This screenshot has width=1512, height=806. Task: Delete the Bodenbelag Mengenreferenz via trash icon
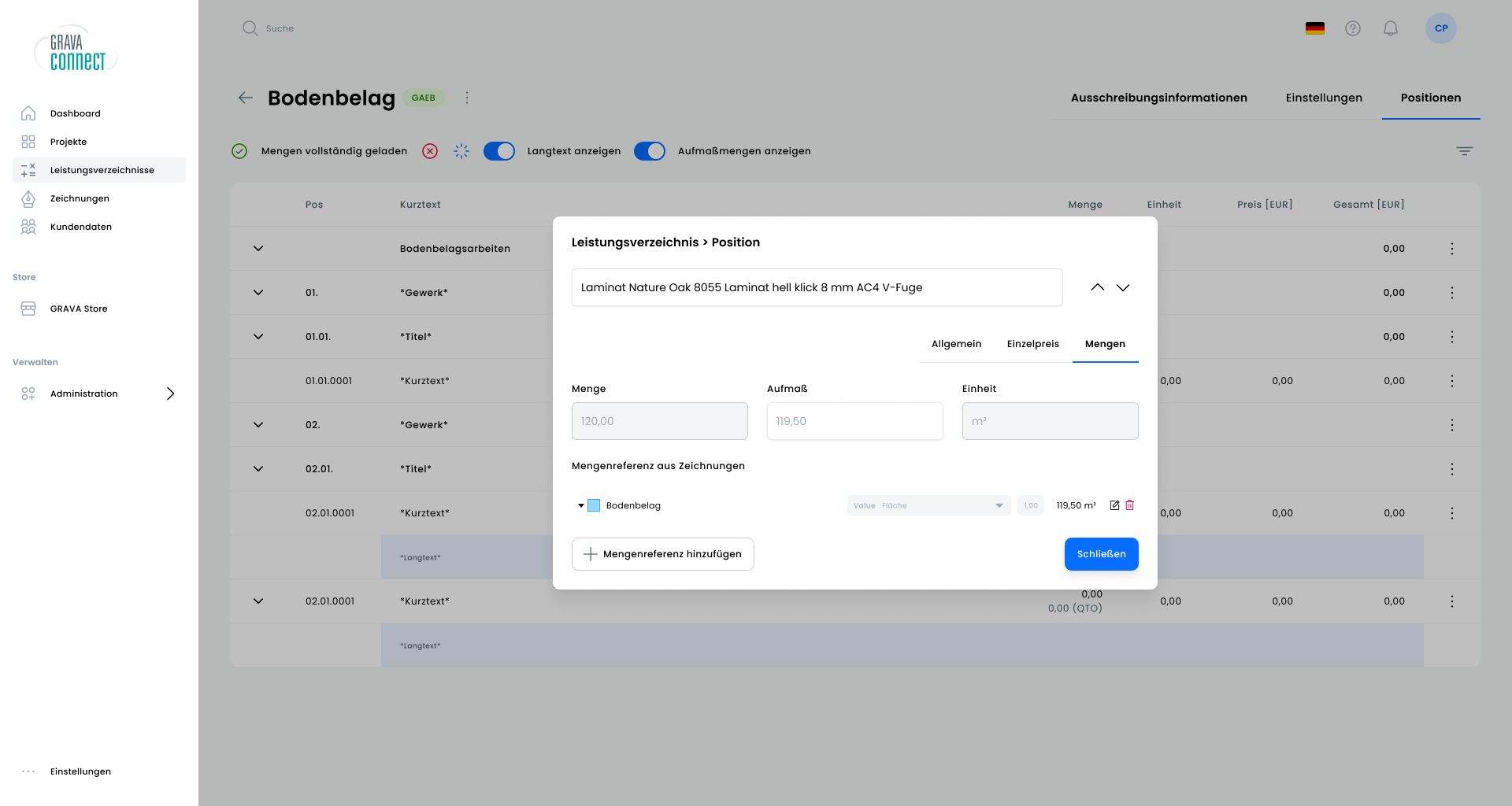pyautogui.click(x=1131, y=505)
